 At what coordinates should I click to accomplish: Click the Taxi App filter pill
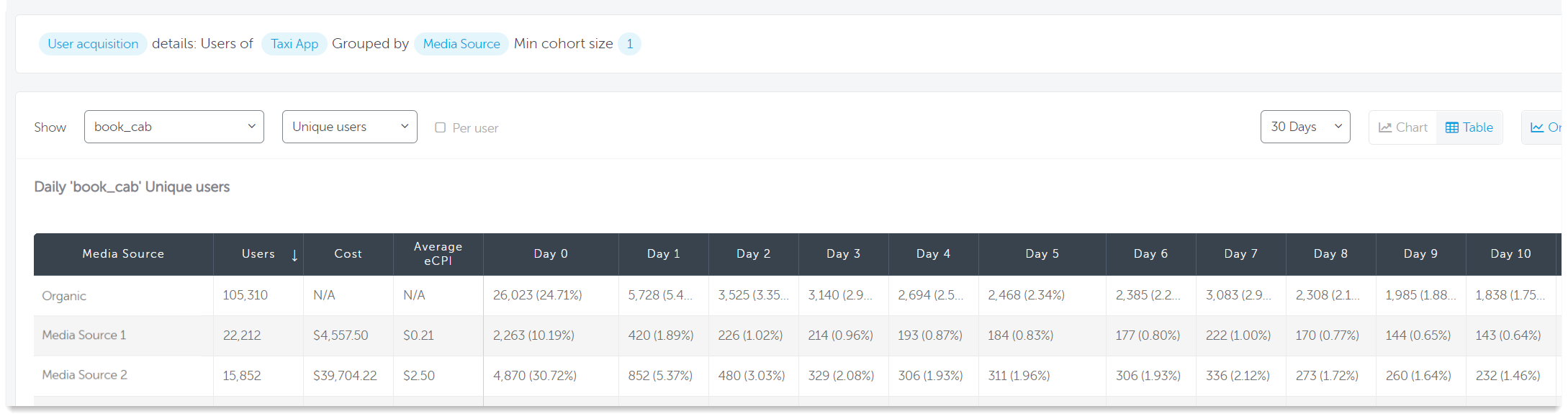294,44
